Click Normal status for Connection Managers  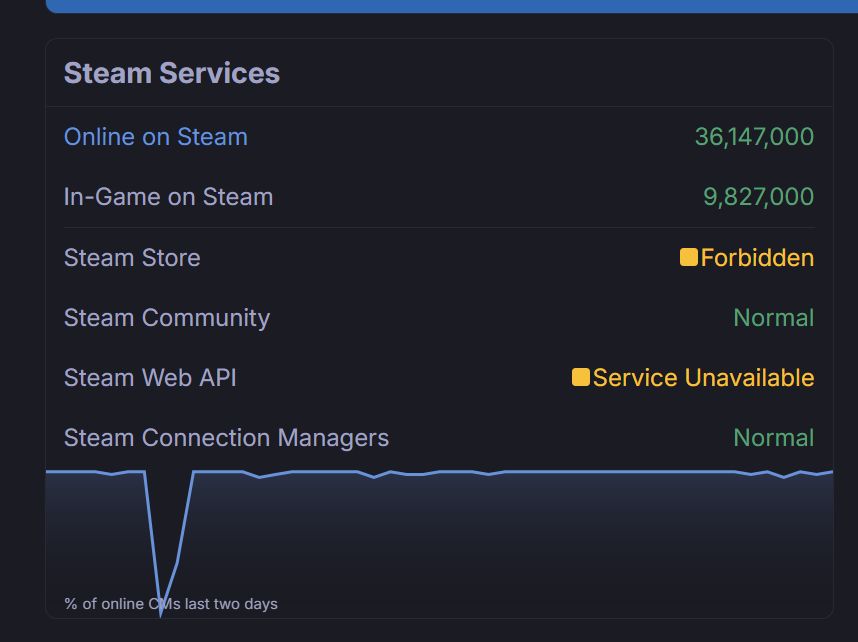tap(774, 438)
